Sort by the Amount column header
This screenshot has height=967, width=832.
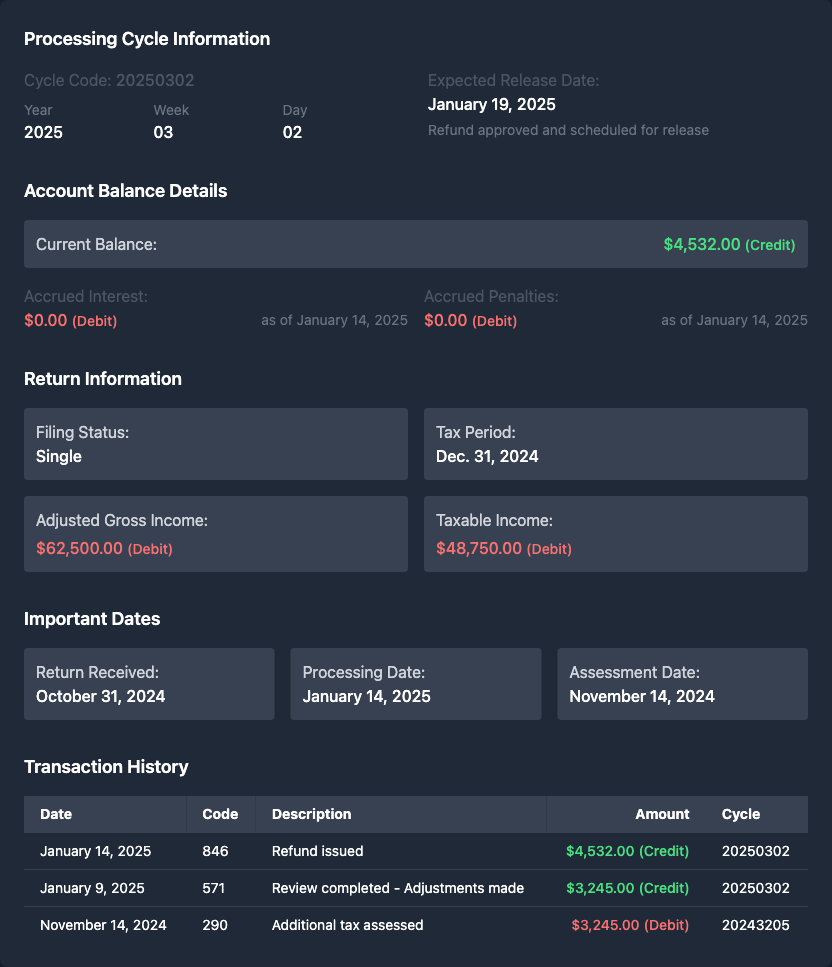pyautogui.click(x=662, y=814)
